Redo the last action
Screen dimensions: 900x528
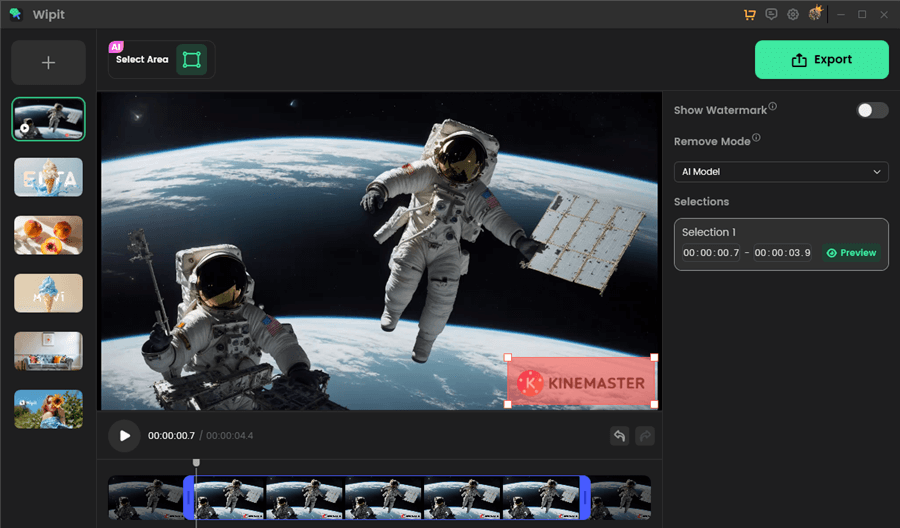tap(645, 436)
